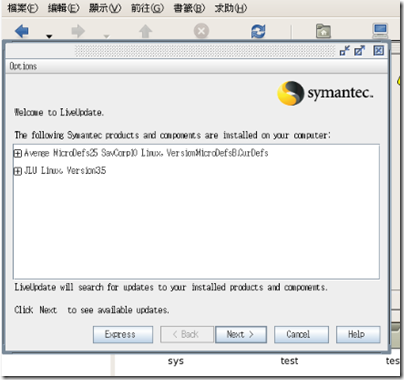This screenshot has width=404, height=380.
Task: Minimize the LiveUpdate dialog
Action: pos(344,51)
